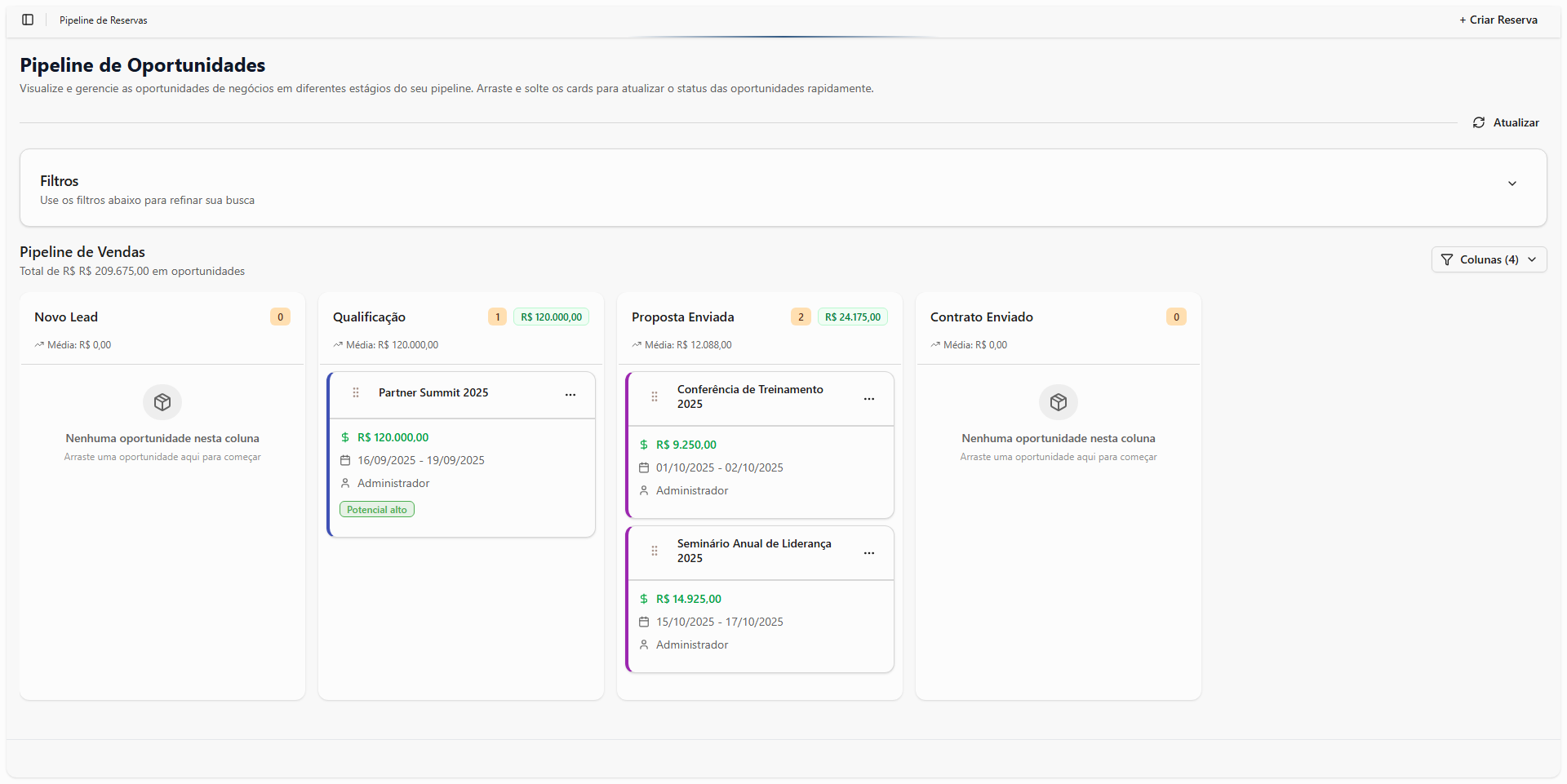Select the dollar icon on Partner Summit 2025 card
Image resolution: width=1567 pixels, height=784 pixels.
[345, 437]
